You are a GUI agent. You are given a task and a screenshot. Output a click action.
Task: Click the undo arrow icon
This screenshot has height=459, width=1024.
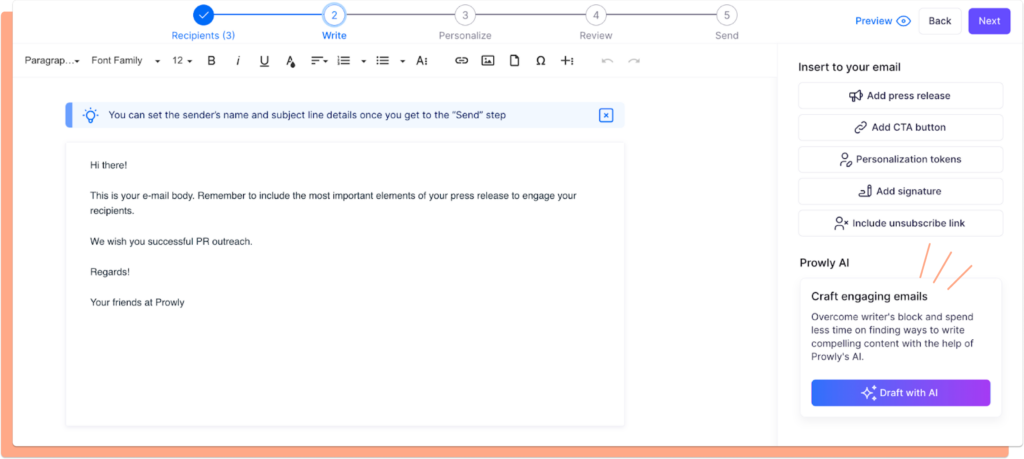[x=607, y=61]
